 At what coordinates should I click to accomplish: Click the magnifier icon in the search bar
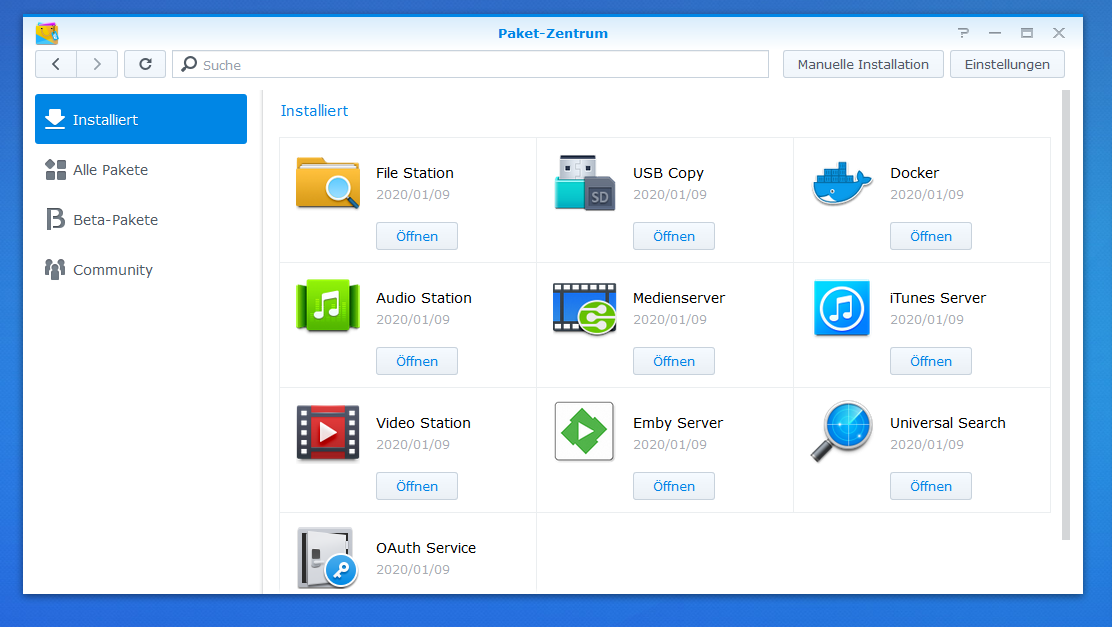189,64
